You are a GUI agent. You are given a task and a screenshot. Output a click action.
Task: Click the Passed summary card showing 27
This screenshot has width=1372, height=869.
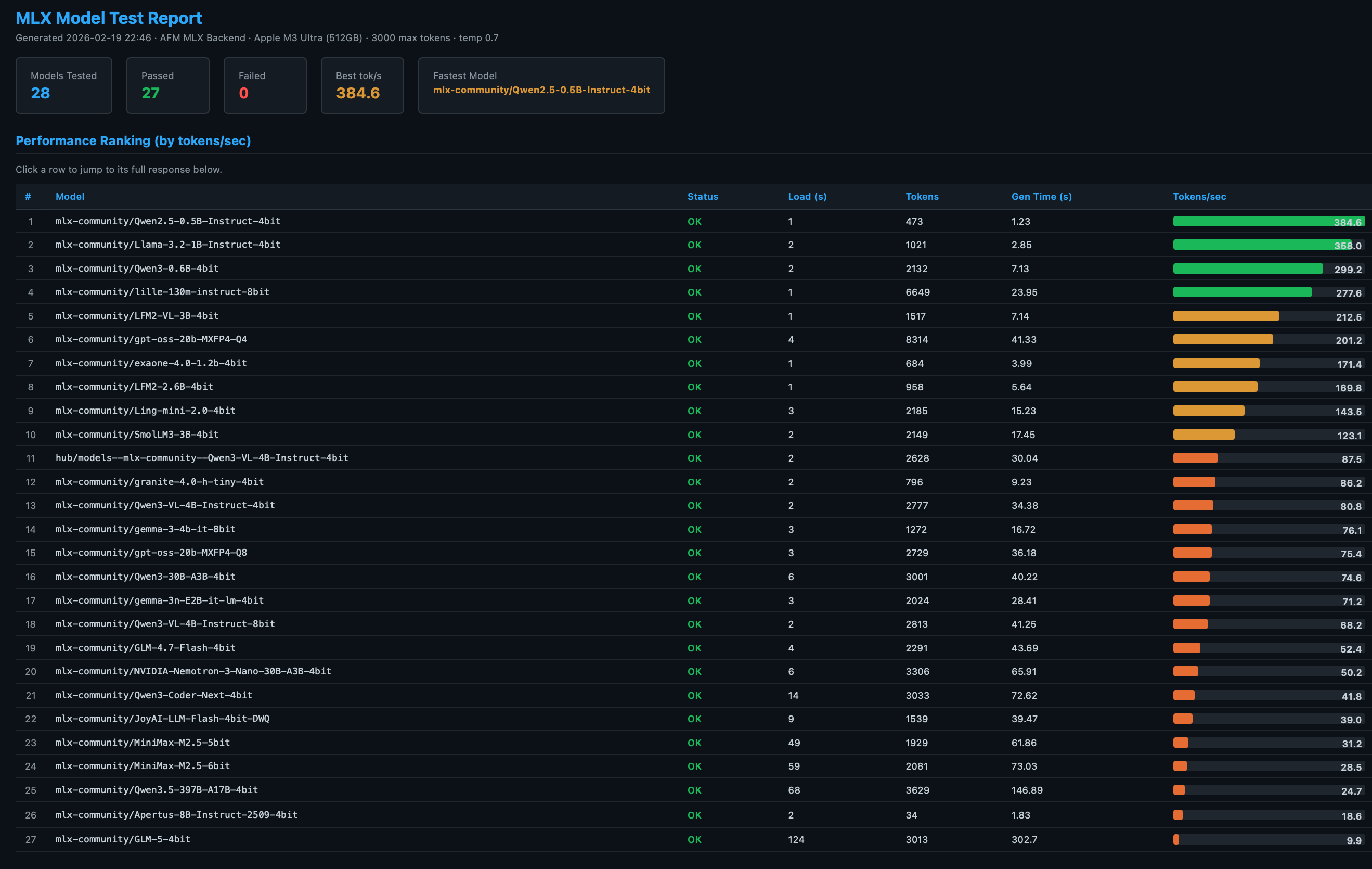(x=167, y=85)
